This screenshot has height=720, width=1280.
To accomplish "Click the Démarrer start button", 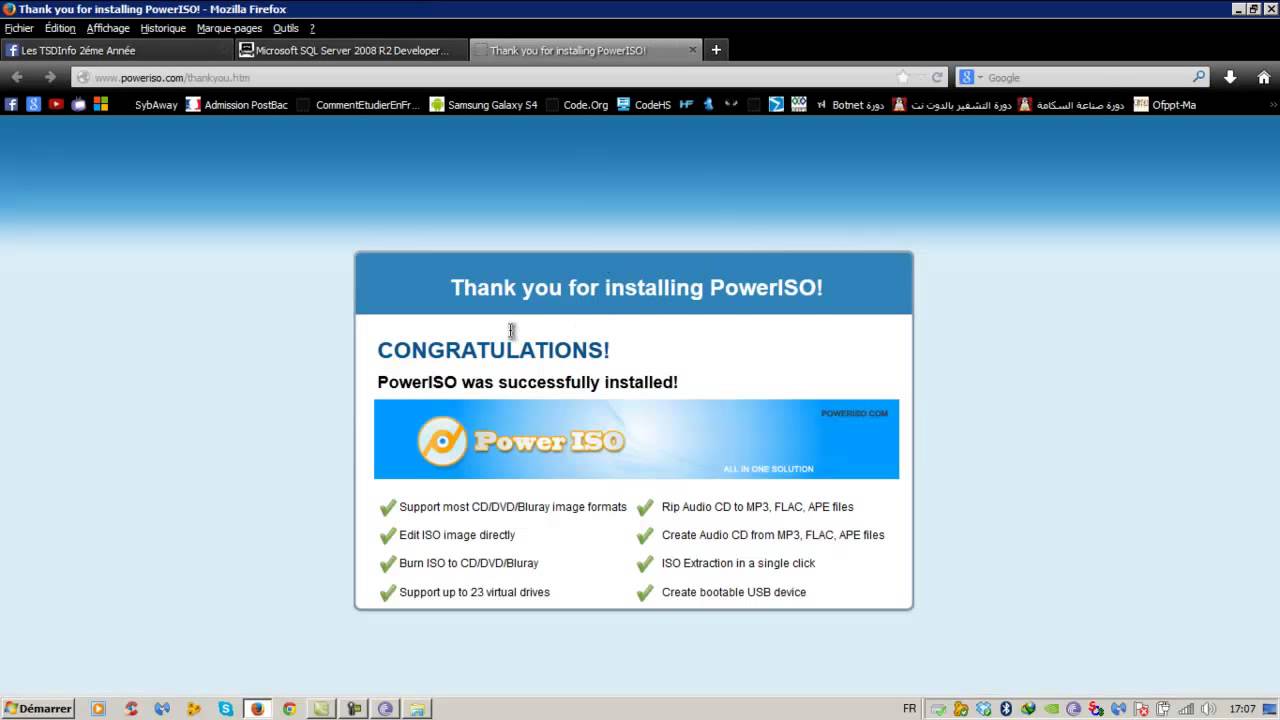I will 38,709.
